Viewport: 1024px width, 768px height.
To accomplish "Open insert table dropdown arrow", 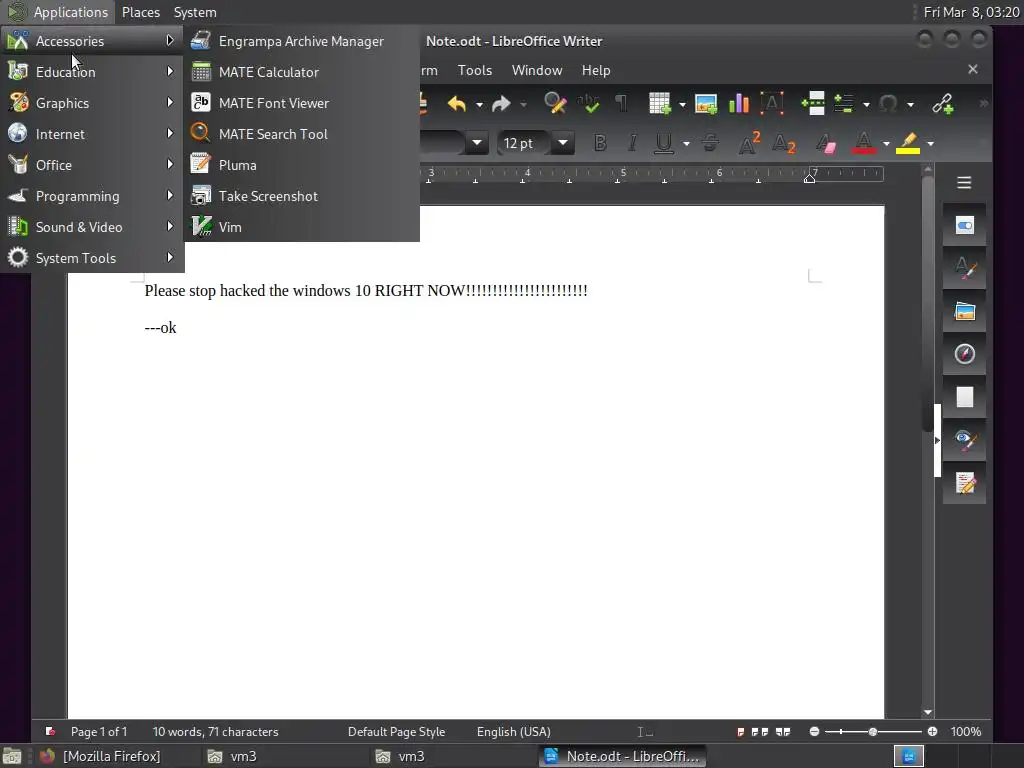I will point(682,104).
